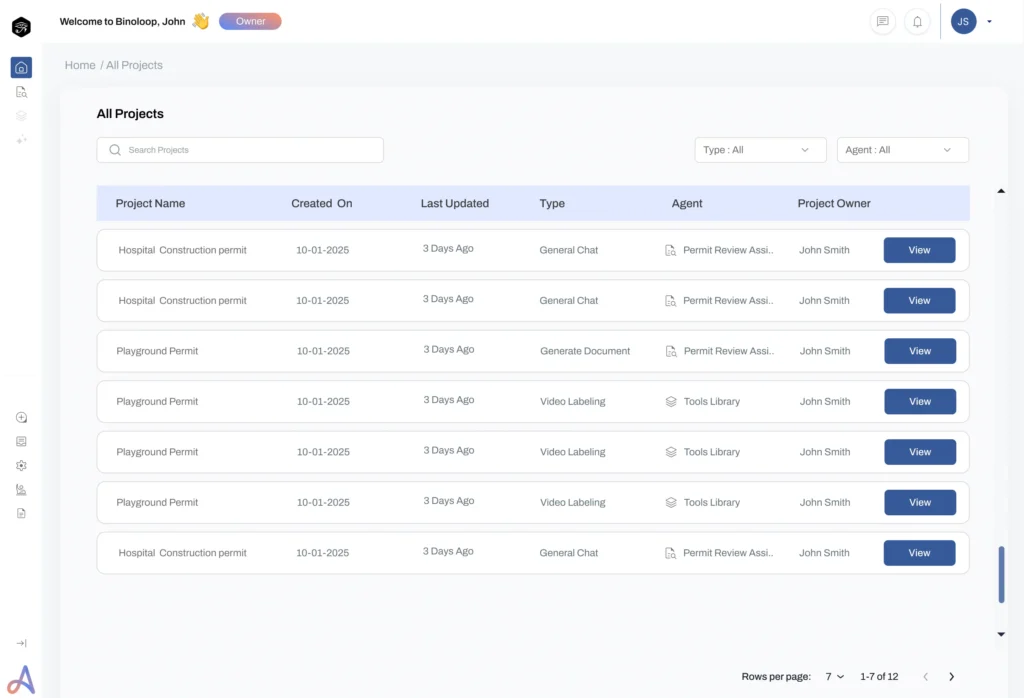Screen dimensions: 1024x698
Task: View the Generate Document Playground Permit project
Action: [x=919, y=351]
